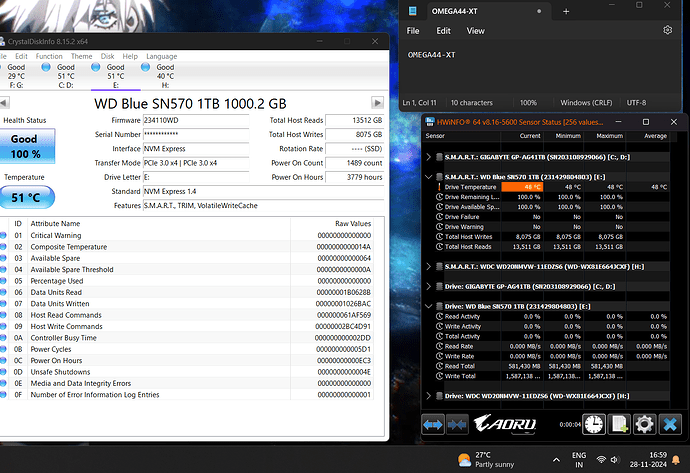Click the HWiNFO collapse layout arrows icon

457,424
